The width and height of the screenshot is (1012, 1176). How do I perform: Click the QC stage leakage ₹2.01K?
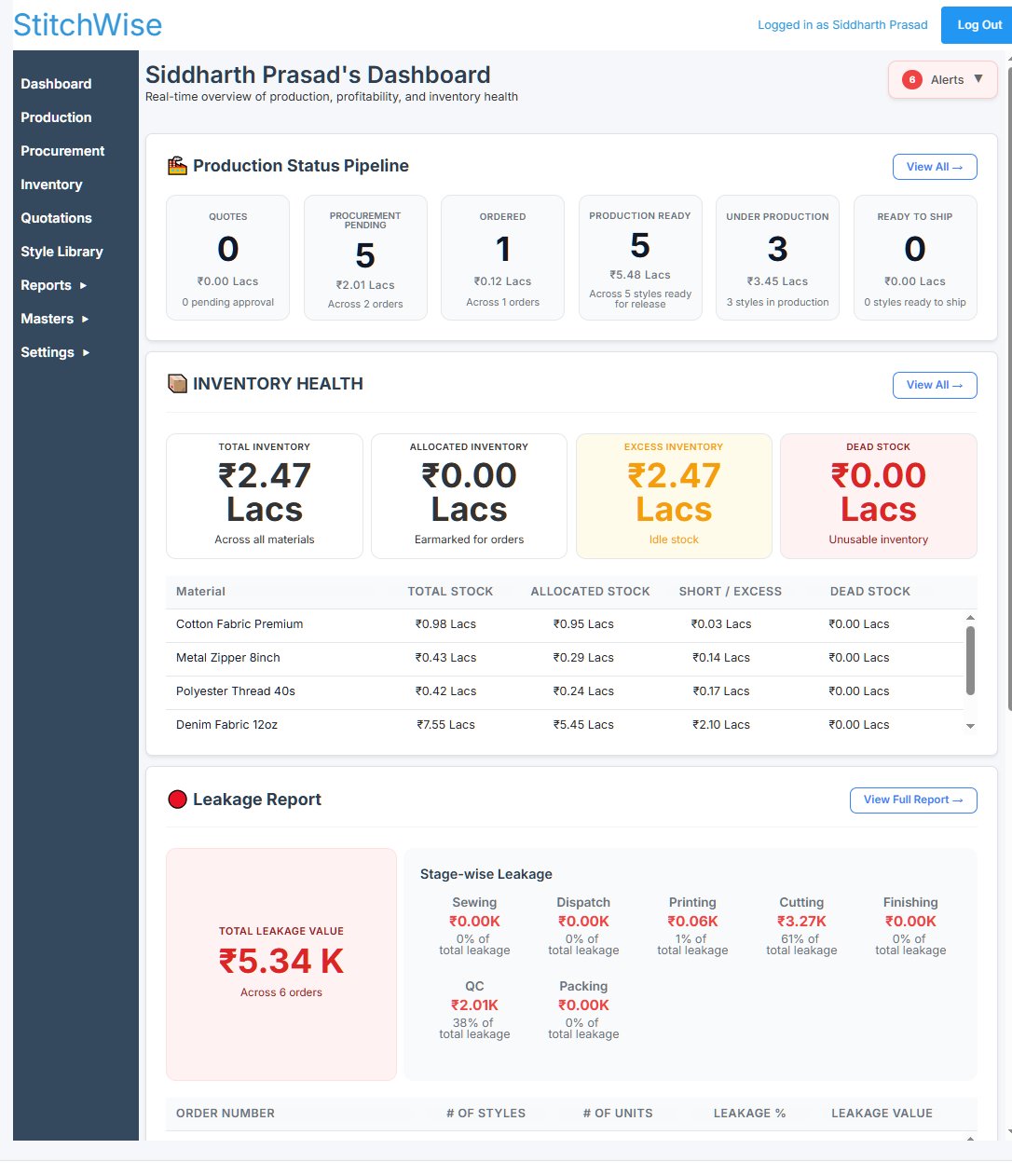(474, 1005)
